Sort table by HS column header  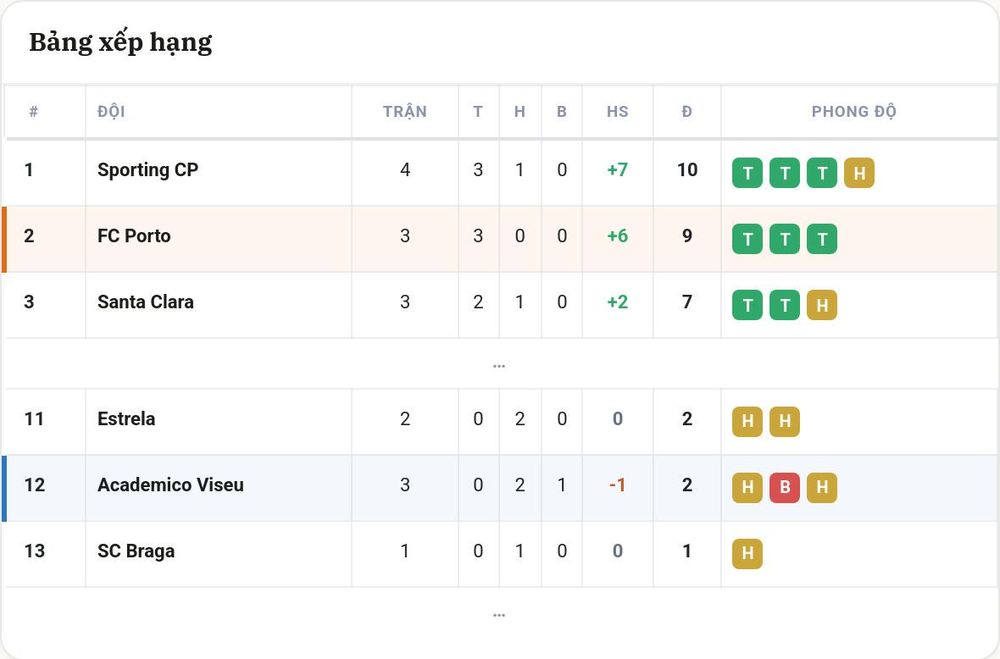[617, 112]
